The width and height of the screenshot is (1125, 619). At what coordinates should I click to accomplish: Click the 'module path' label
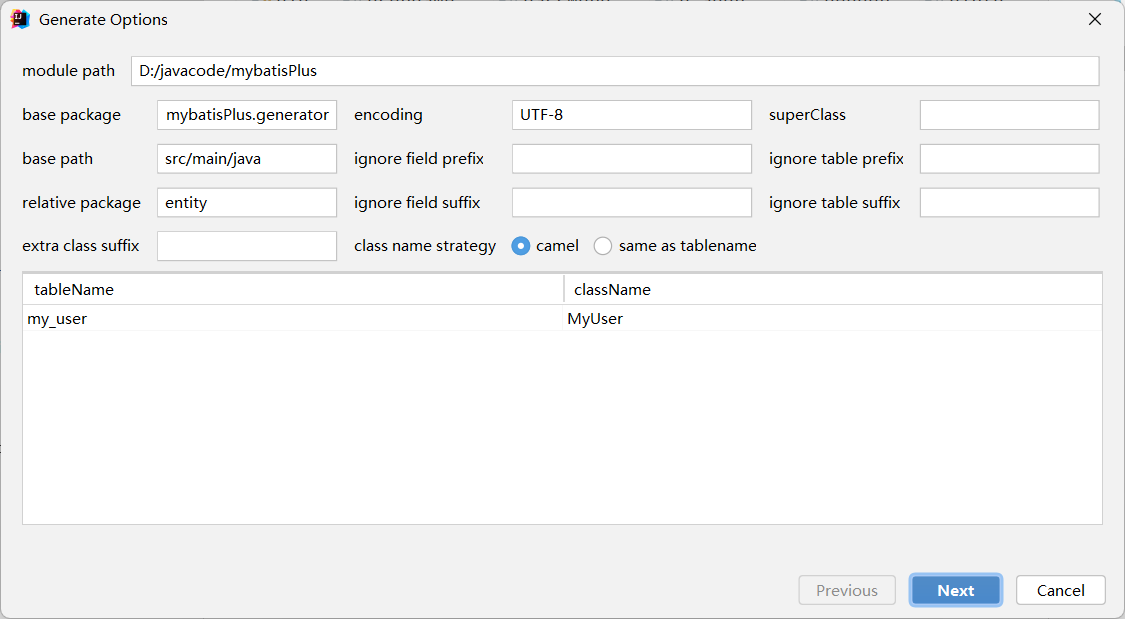(x=68, y=71)
